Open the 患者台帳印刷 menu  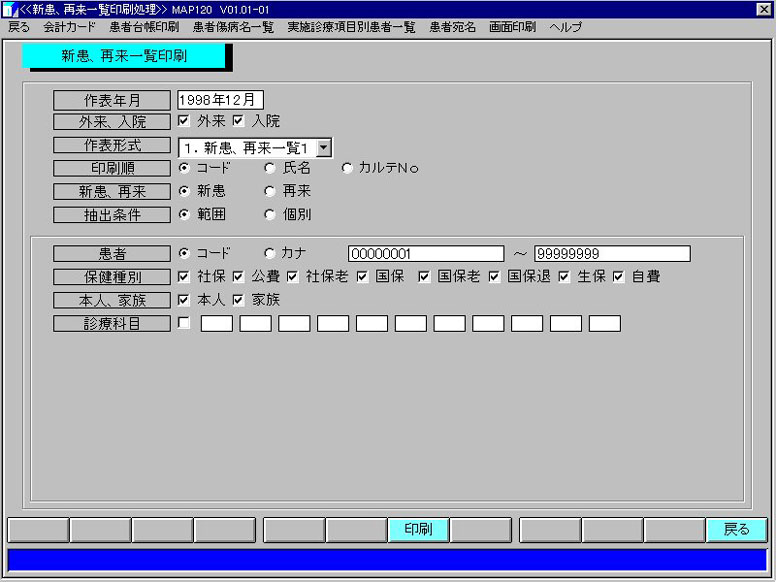click(x=144, y=27)
